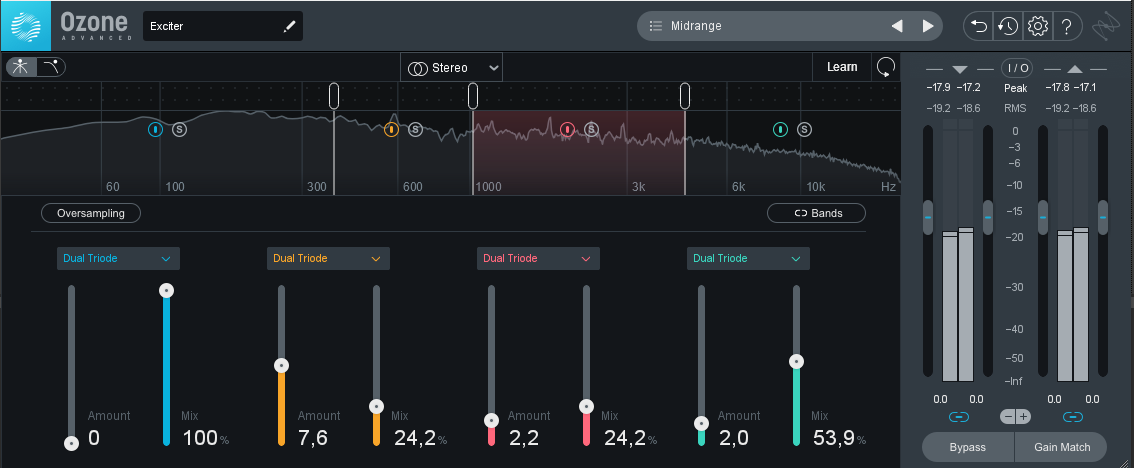Viewport: 1134px width, 468px height.
Task: Click the undo arrow icon
Action: tap(979, 26)
